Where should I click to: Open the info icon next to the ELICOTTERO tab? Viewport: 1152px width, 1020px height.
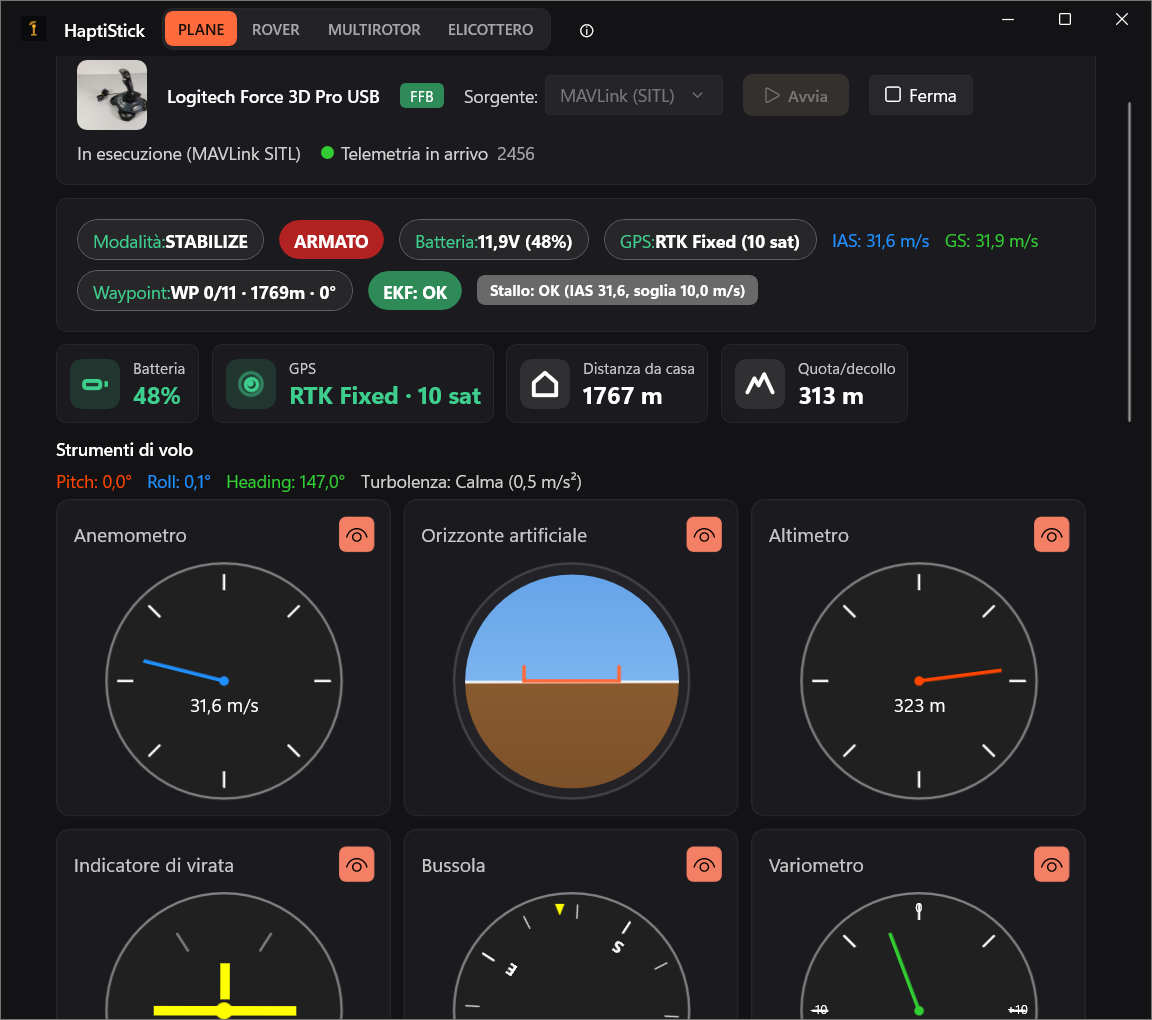coord(586,31)
